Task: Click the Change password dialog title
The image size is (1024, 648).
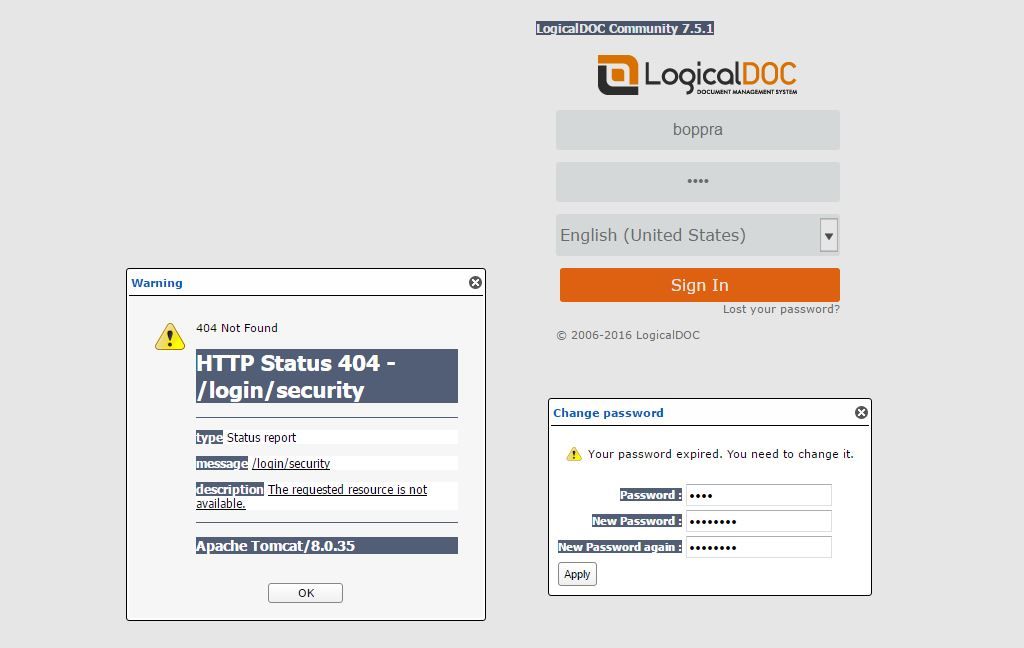Action: [x=609, y=413]
